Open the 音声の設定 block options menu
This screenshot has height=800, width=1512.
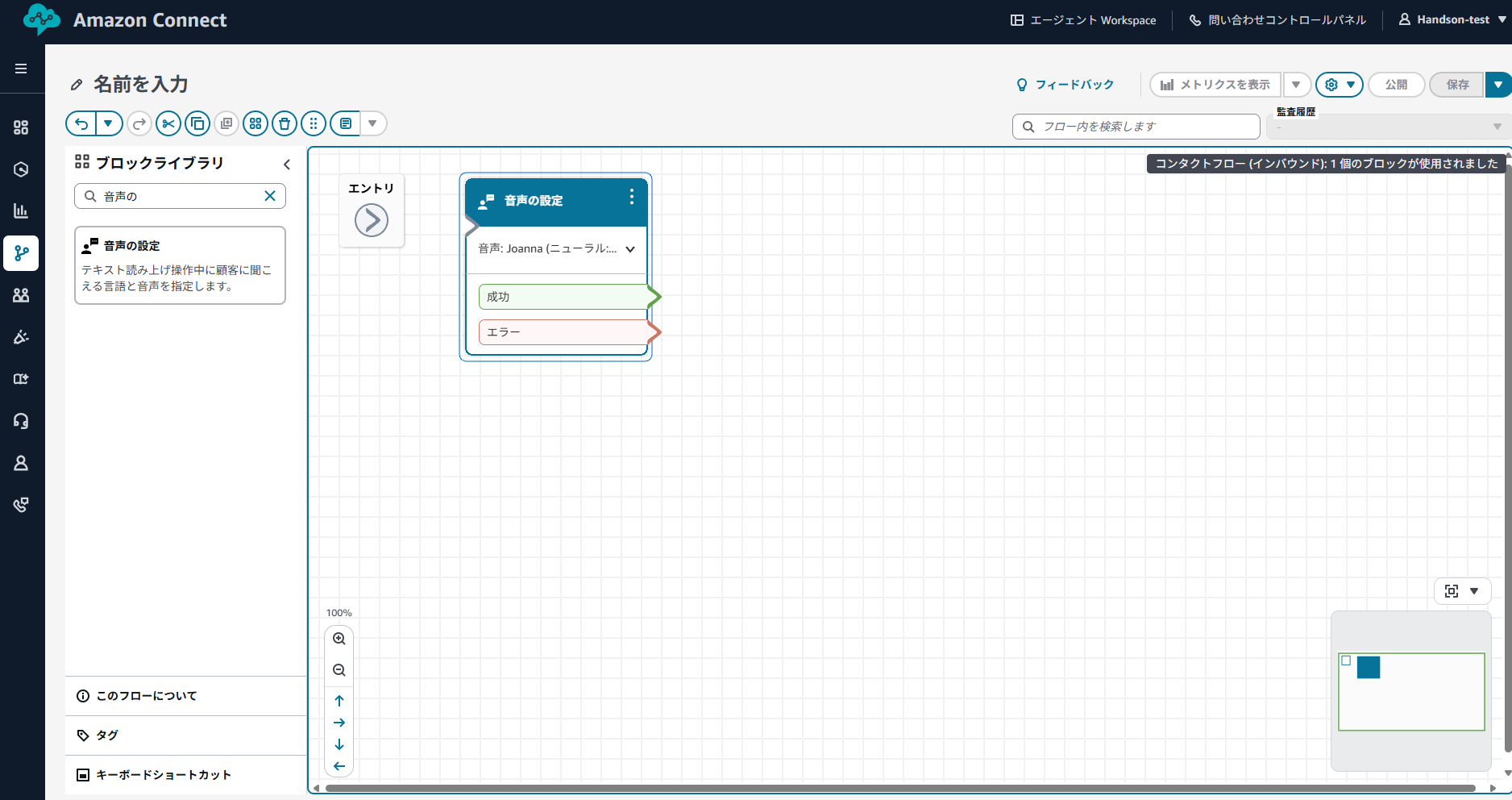(x=632, y=197)
